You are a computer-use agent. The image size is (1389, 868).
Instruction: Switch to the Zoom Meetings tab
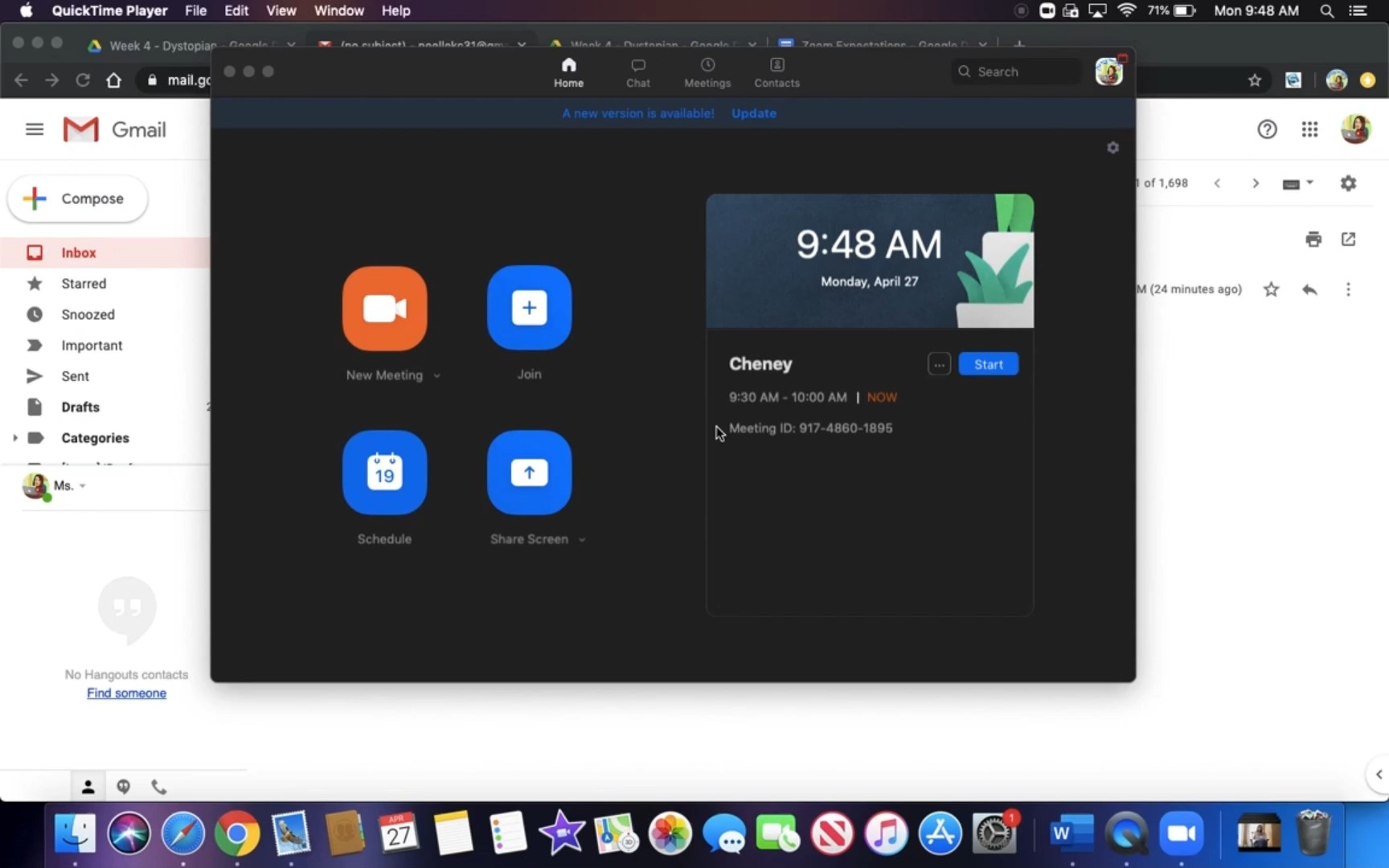point(707,72)
